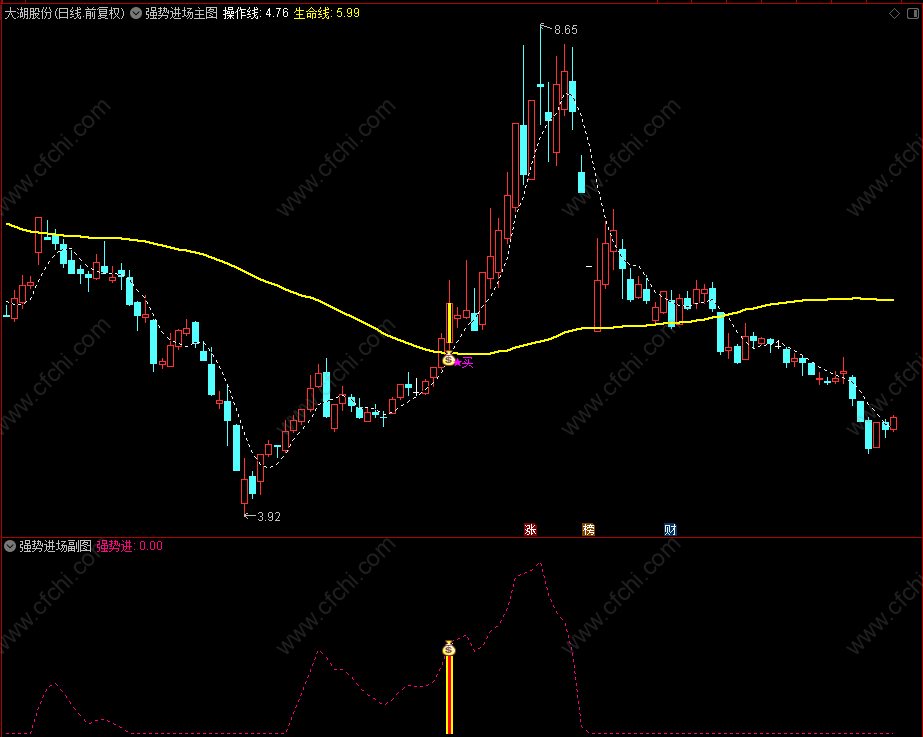This screenshot has height=737, width=923.
Task: Click the 财 marker at chart bottom
Action: click(670, 529)
